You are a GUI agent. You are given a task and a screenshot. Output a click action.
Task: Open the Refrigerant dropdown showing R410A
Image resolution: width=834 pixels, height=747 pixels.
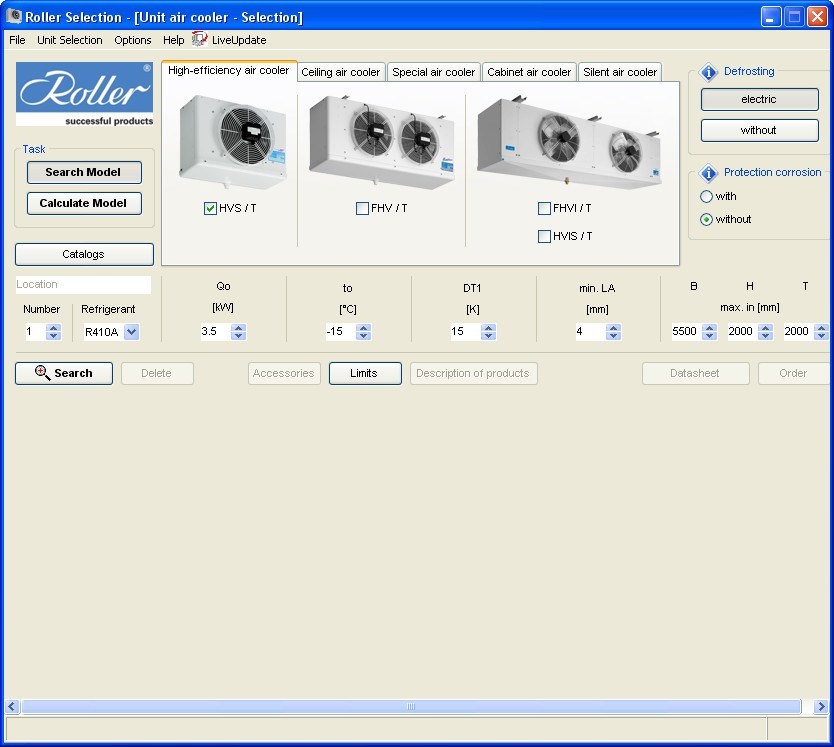point(131,331)
